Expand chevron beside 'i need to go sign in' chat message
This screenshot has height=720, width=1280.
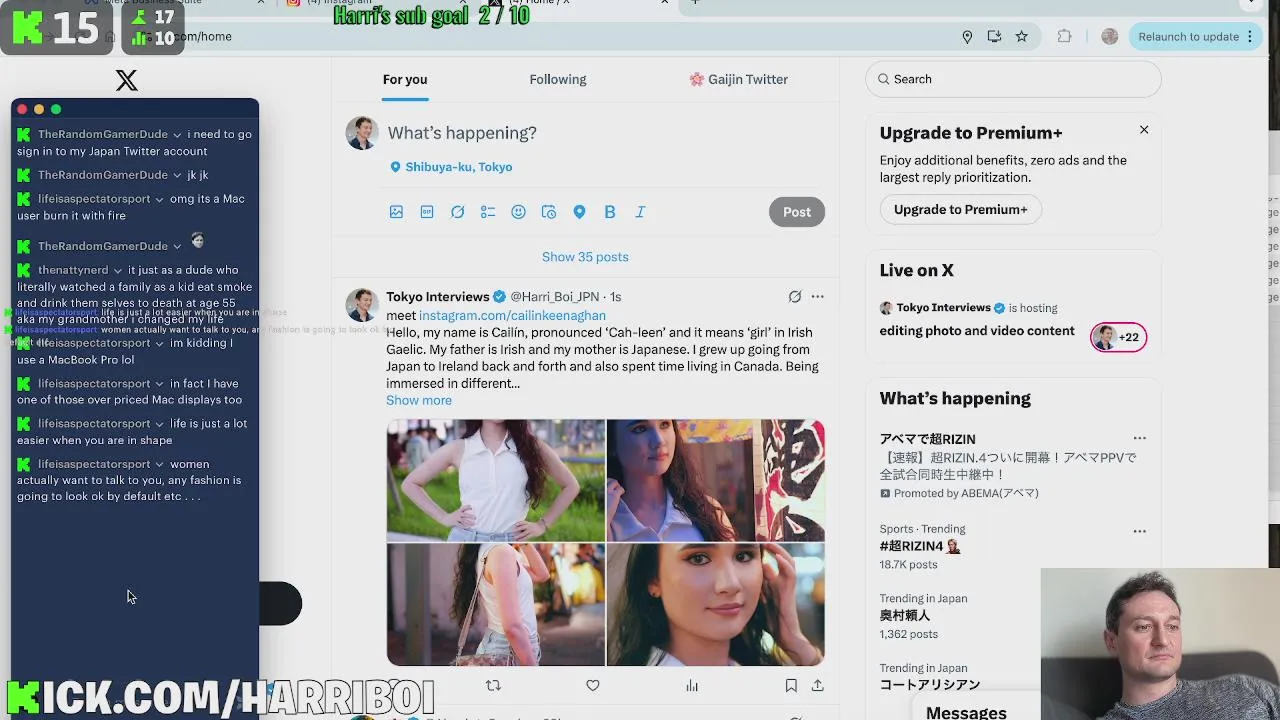[x=177, y=135]
